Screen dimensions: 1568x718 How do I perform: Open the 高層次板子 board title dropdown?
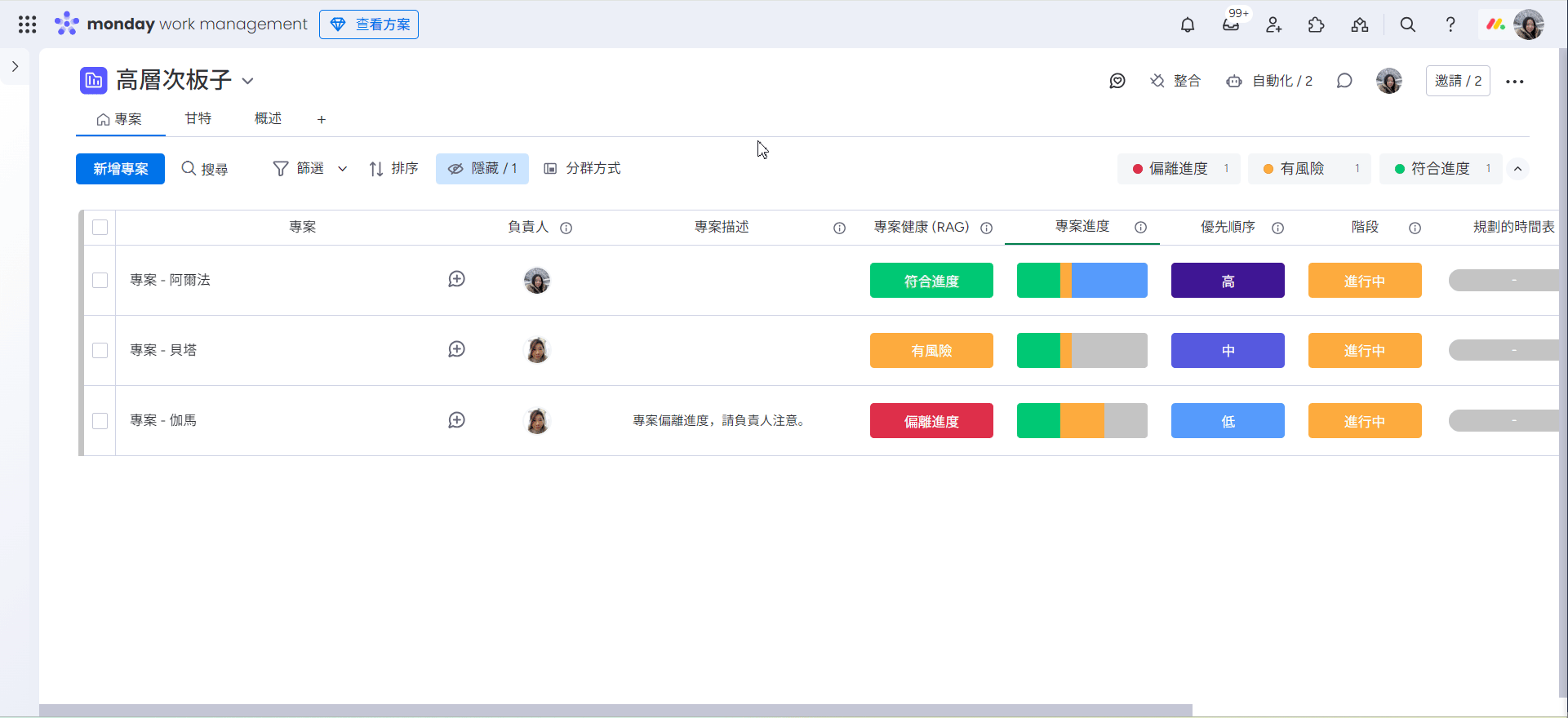(x=248, y=81)
